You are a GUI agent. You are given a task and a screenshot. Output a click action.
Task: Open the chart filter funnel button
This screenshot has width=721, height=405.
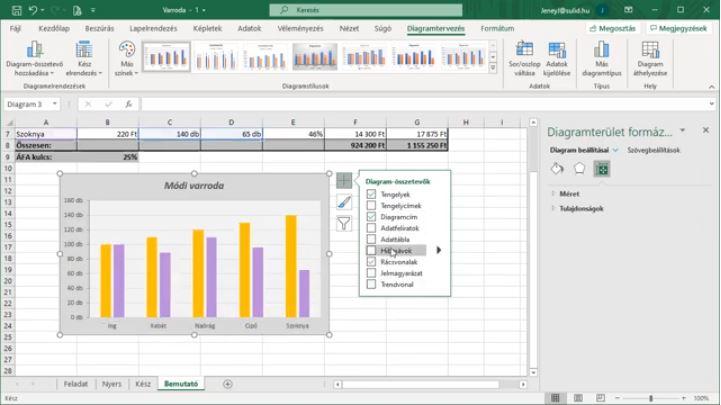click(x=344, y=224)
